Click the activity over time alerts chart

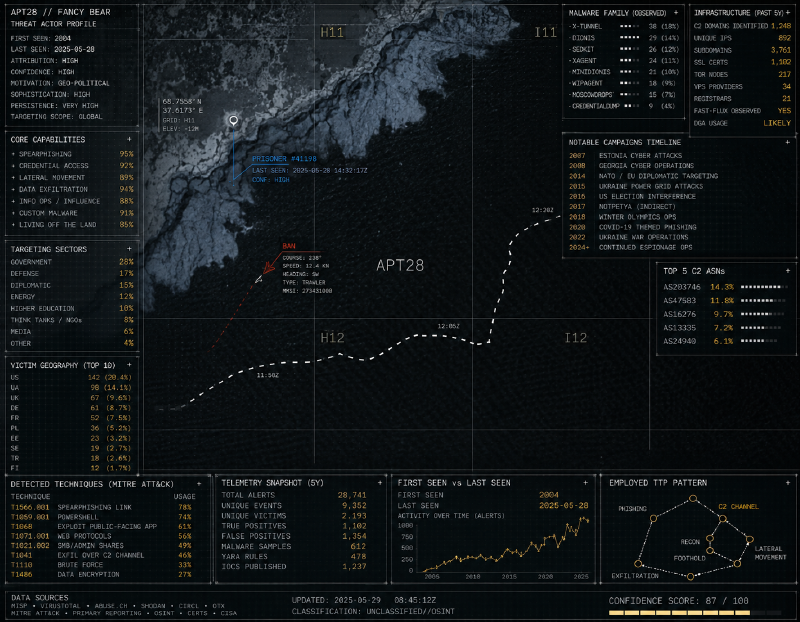(501, 548)
